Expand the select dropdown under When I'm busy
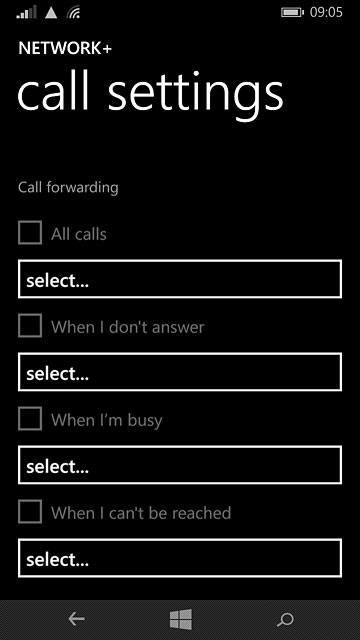The height and width of the screenshot is (640, 360). (180, 465)
